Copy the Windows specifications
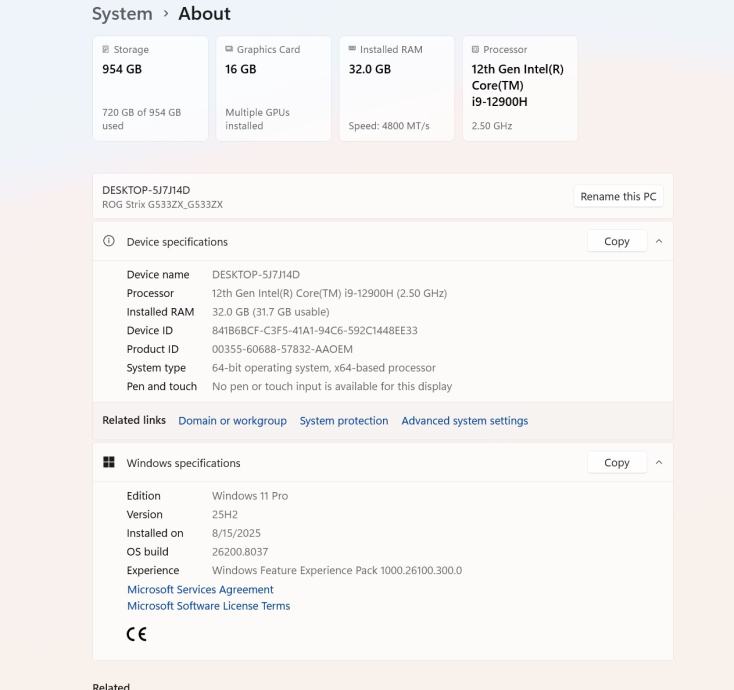The width and height of the screenshot is (734, 690). coord(617,463)
